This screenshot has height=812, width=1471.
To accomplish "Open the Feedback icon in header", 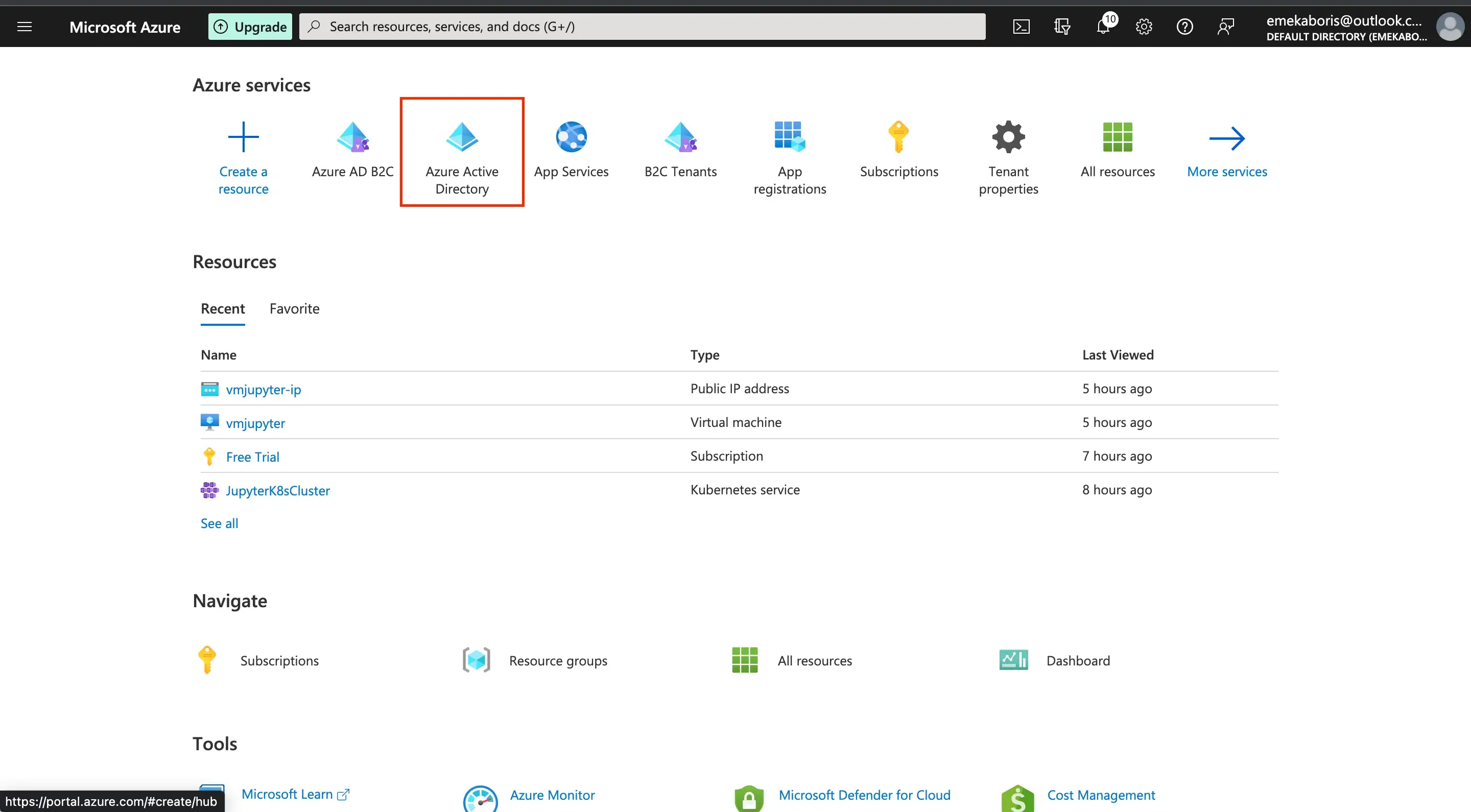I will coord(1225,27).
